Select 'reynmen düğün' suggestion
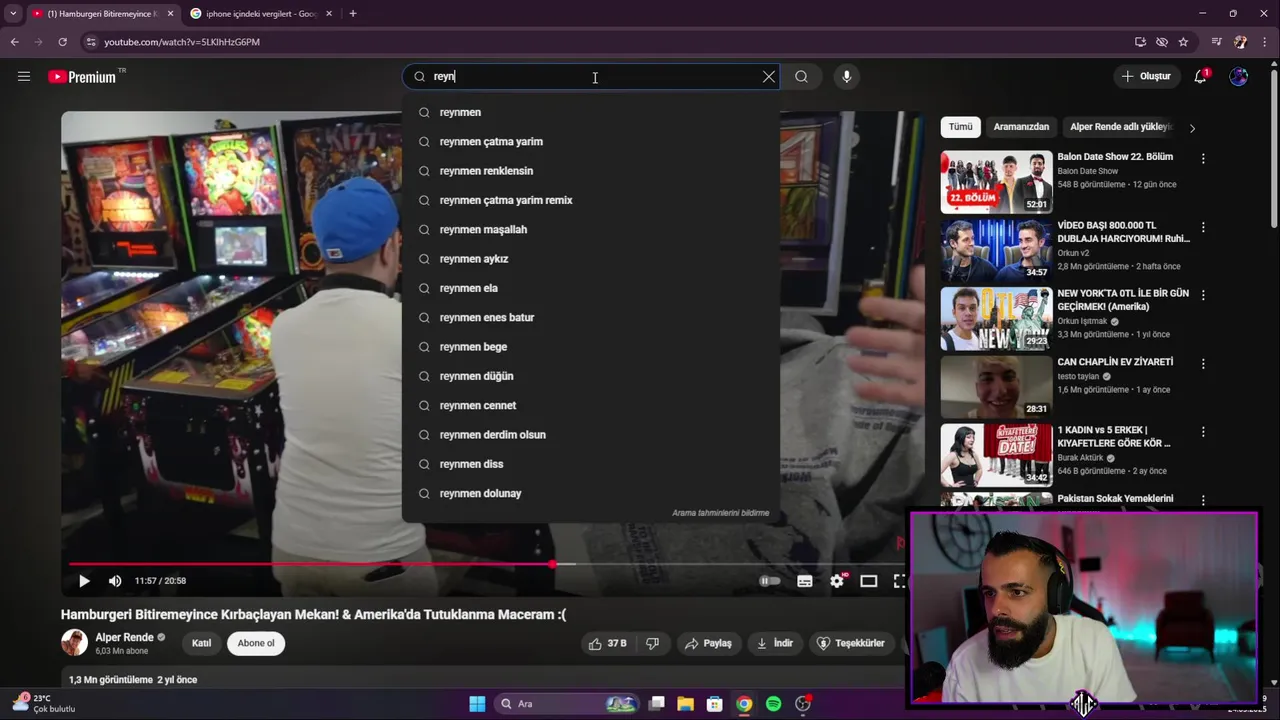Image resolution: width=1280 pixels, height=720 pixels. [x=590, y=376]
